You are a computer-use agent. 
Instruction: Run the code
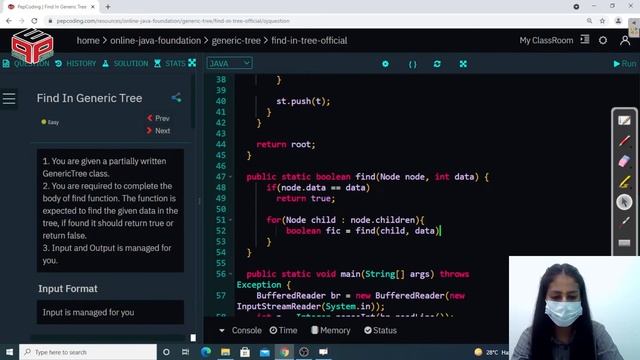[625, 64]
